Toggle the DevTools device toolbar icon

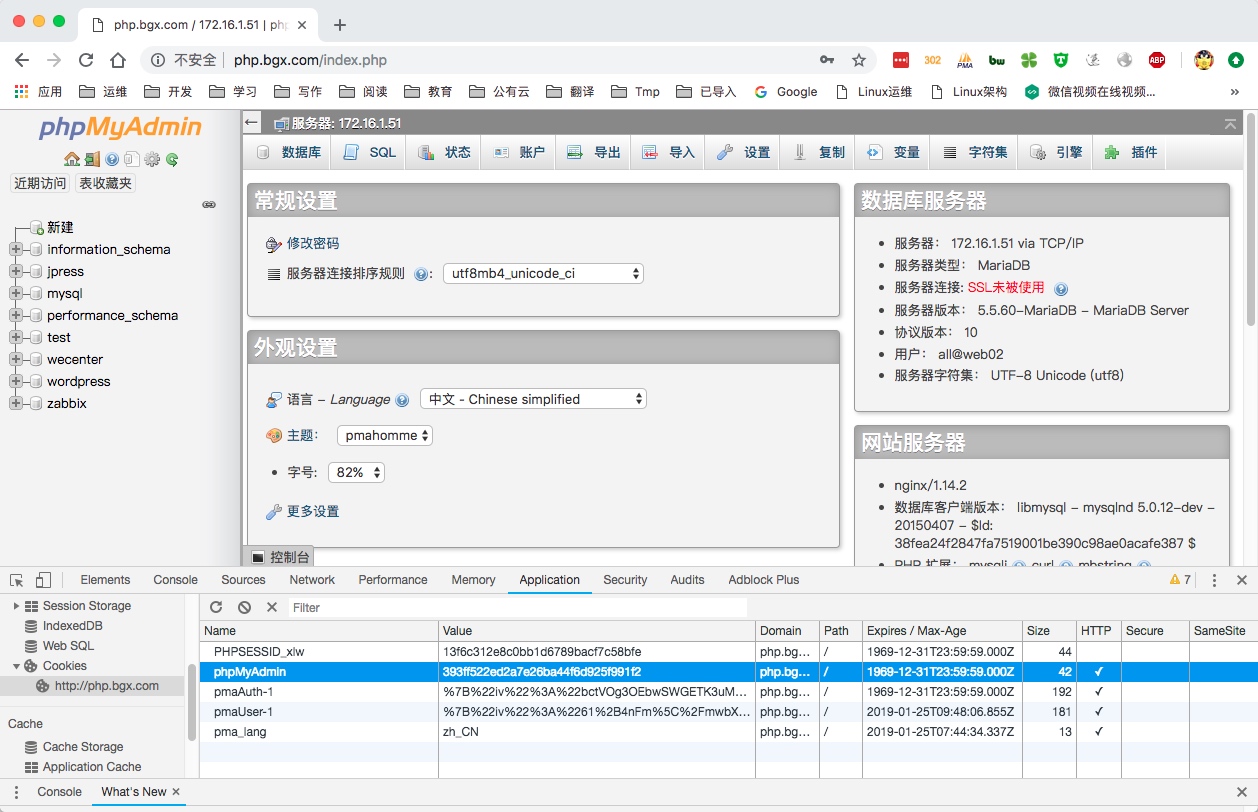(43, 580)
